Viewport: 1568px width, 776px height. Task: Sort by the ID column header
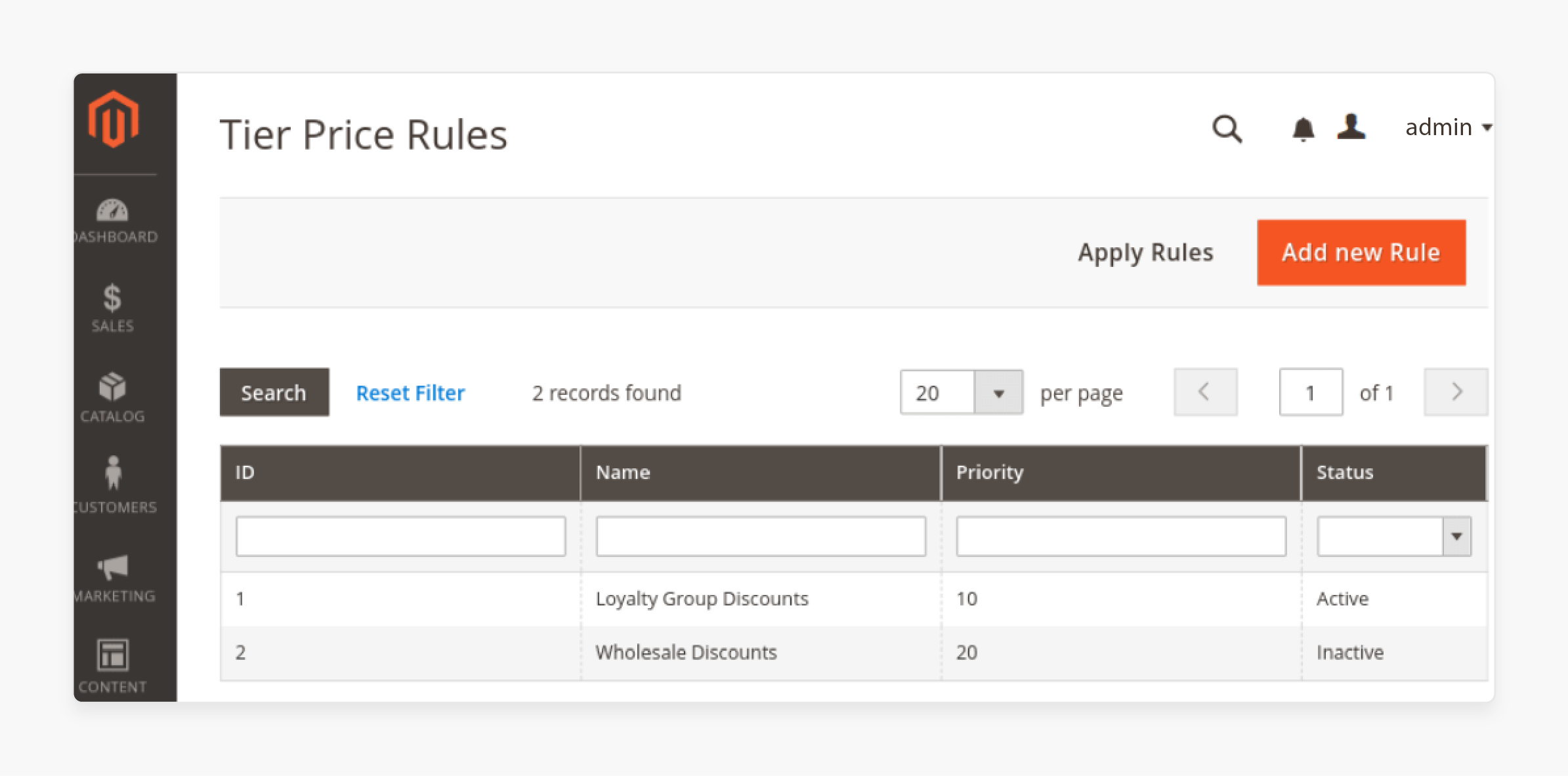(x=400, y=473)
